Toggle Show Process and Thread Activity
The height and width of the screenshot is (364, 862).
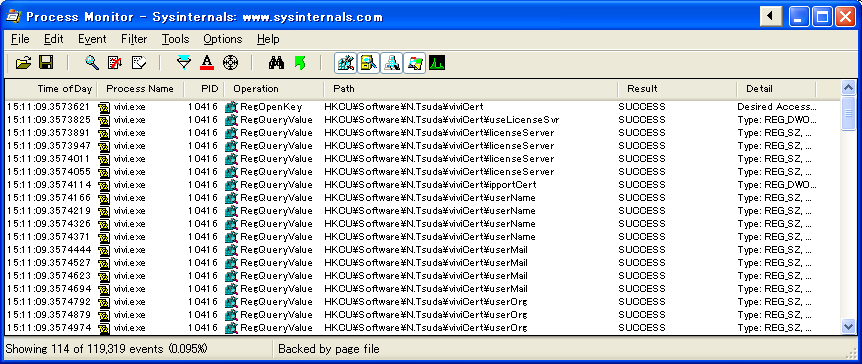click(x=415, y=63)
